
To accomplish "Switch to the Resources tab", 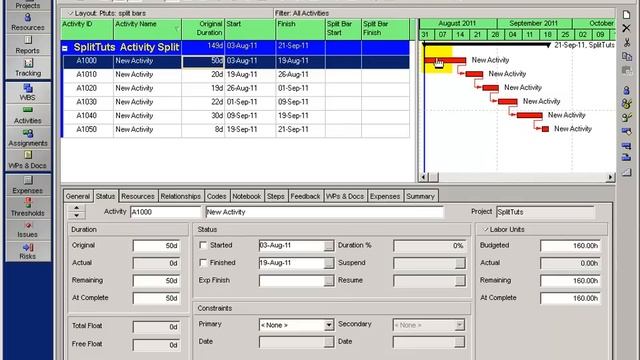I will click(x=138, y=196).
